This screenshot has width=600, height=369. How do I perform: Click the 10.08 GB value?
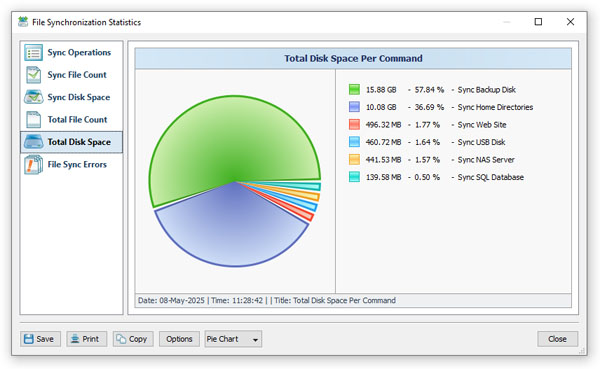(x=381, y=107)
